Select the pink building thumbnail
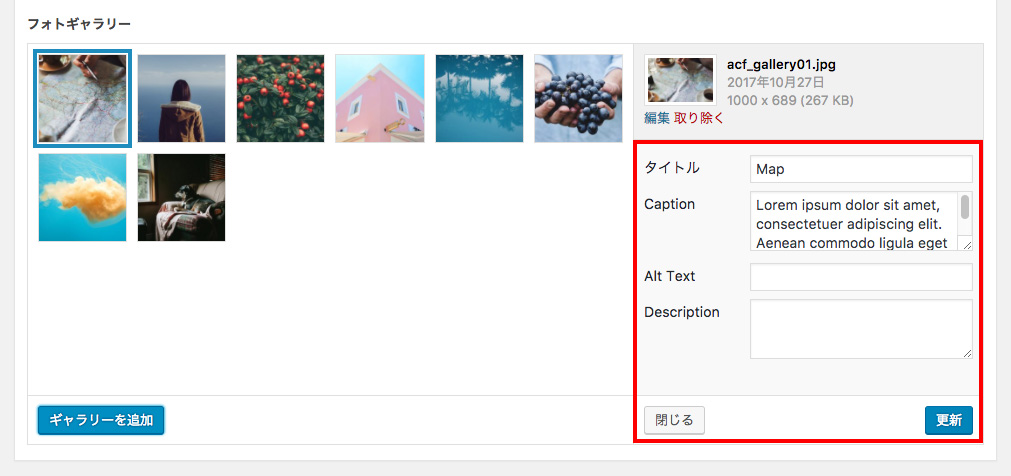The image size is (1011, 476). (380, 98)
